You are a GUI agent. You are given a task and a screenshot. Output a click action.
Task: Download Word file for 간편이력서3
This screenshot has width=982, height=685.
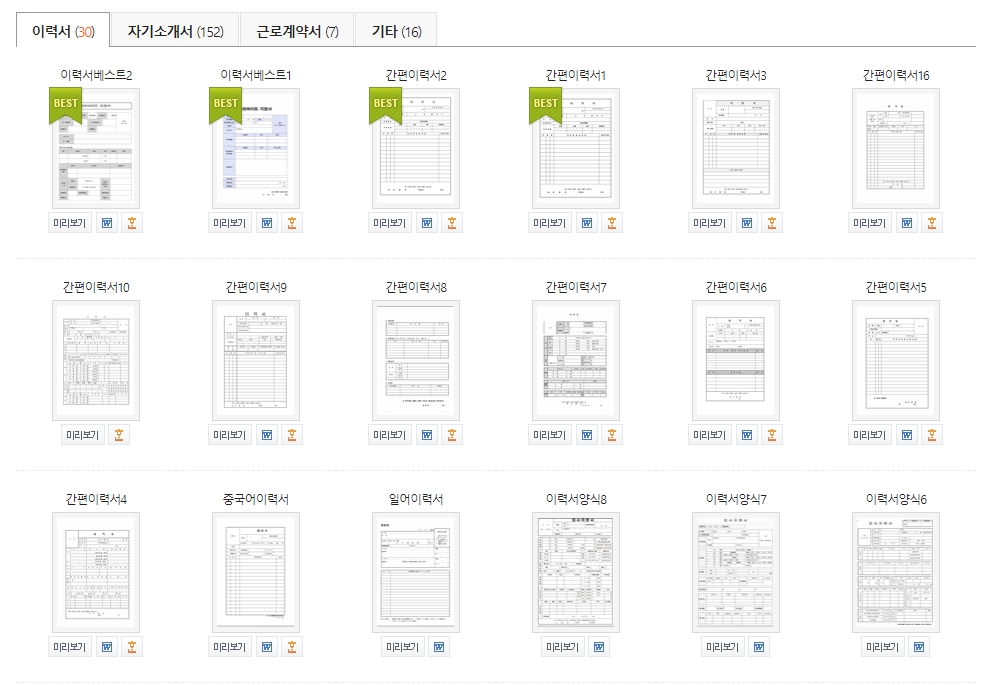click(747, 223)
